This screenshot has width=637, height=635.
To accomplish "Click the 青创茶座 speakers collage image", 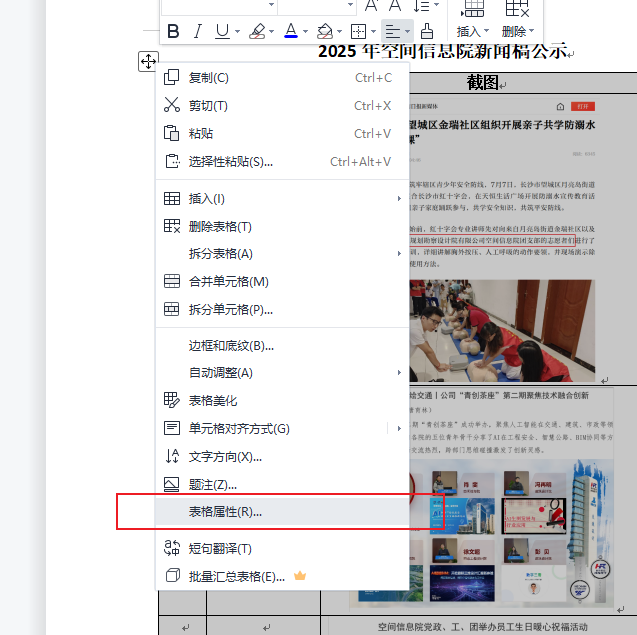I will click(x=511, y=535).
